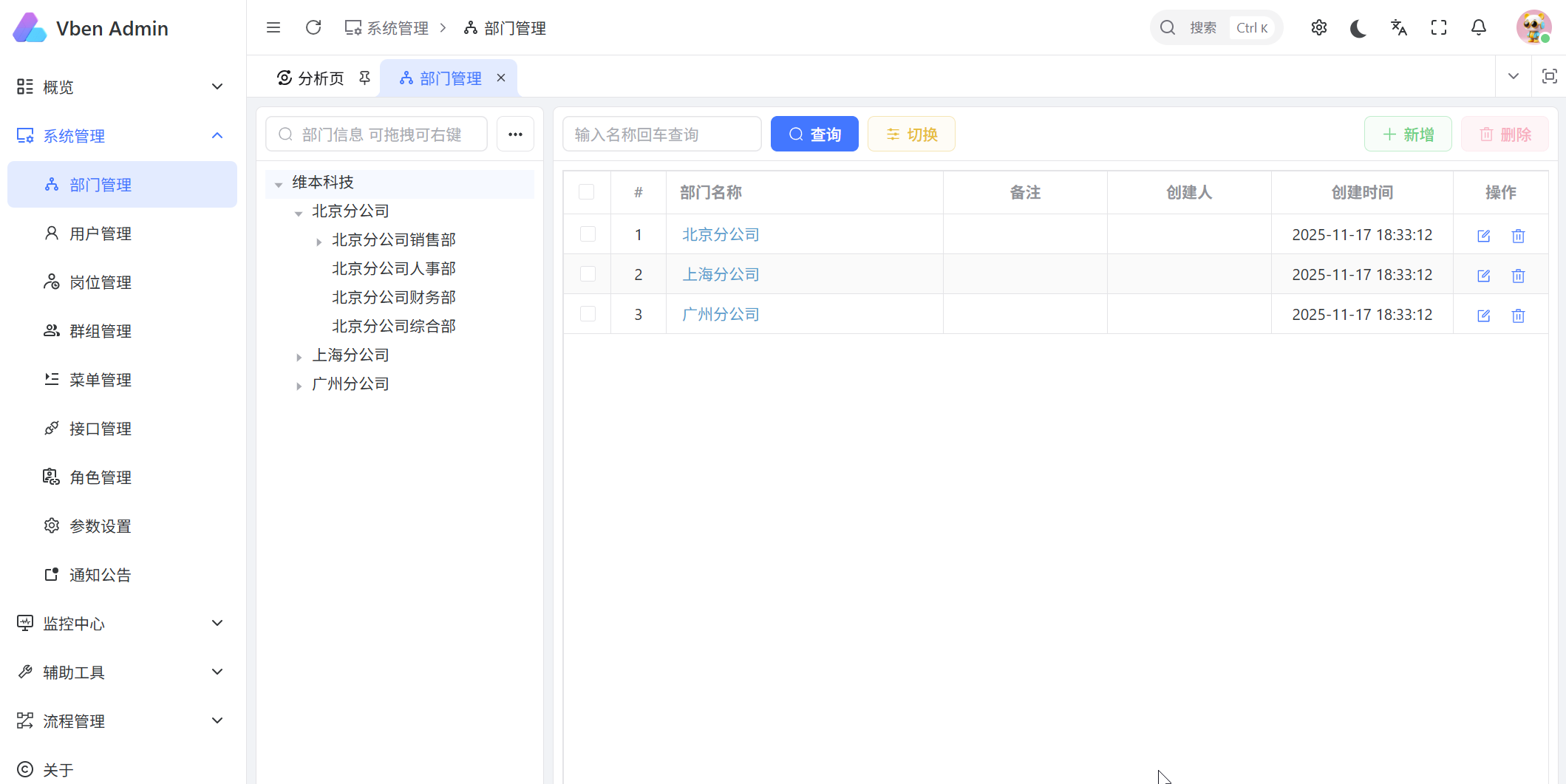Open 用户管理 in the sidebar

(x=101, y=234)
